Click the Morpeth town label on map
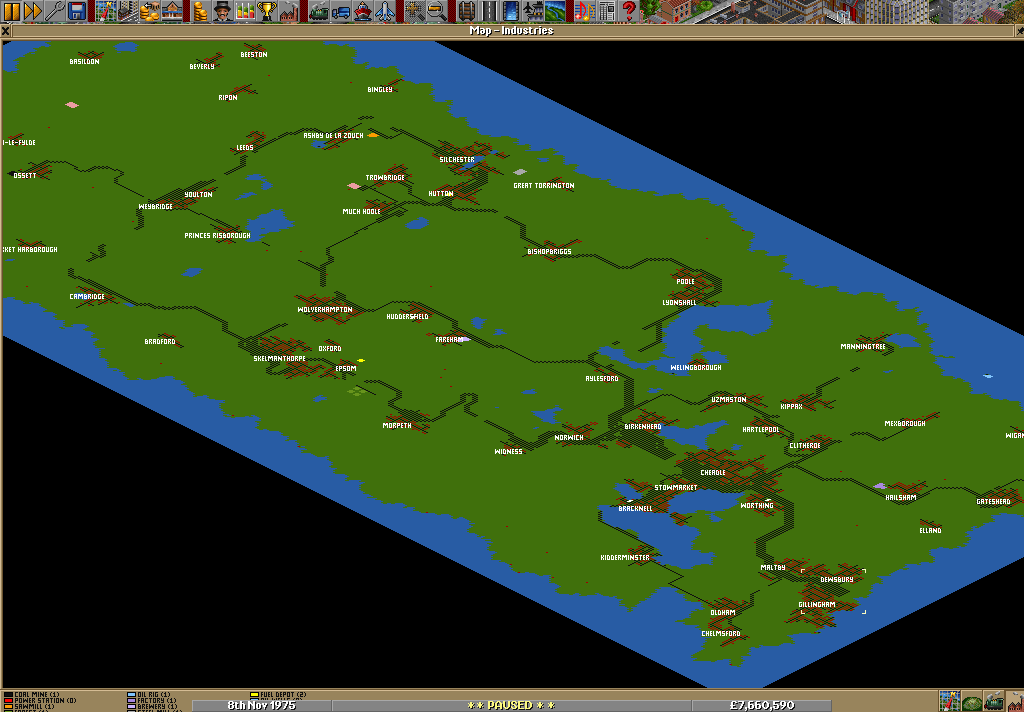This screenshot has width=1024, height=712. coord(397,425)
